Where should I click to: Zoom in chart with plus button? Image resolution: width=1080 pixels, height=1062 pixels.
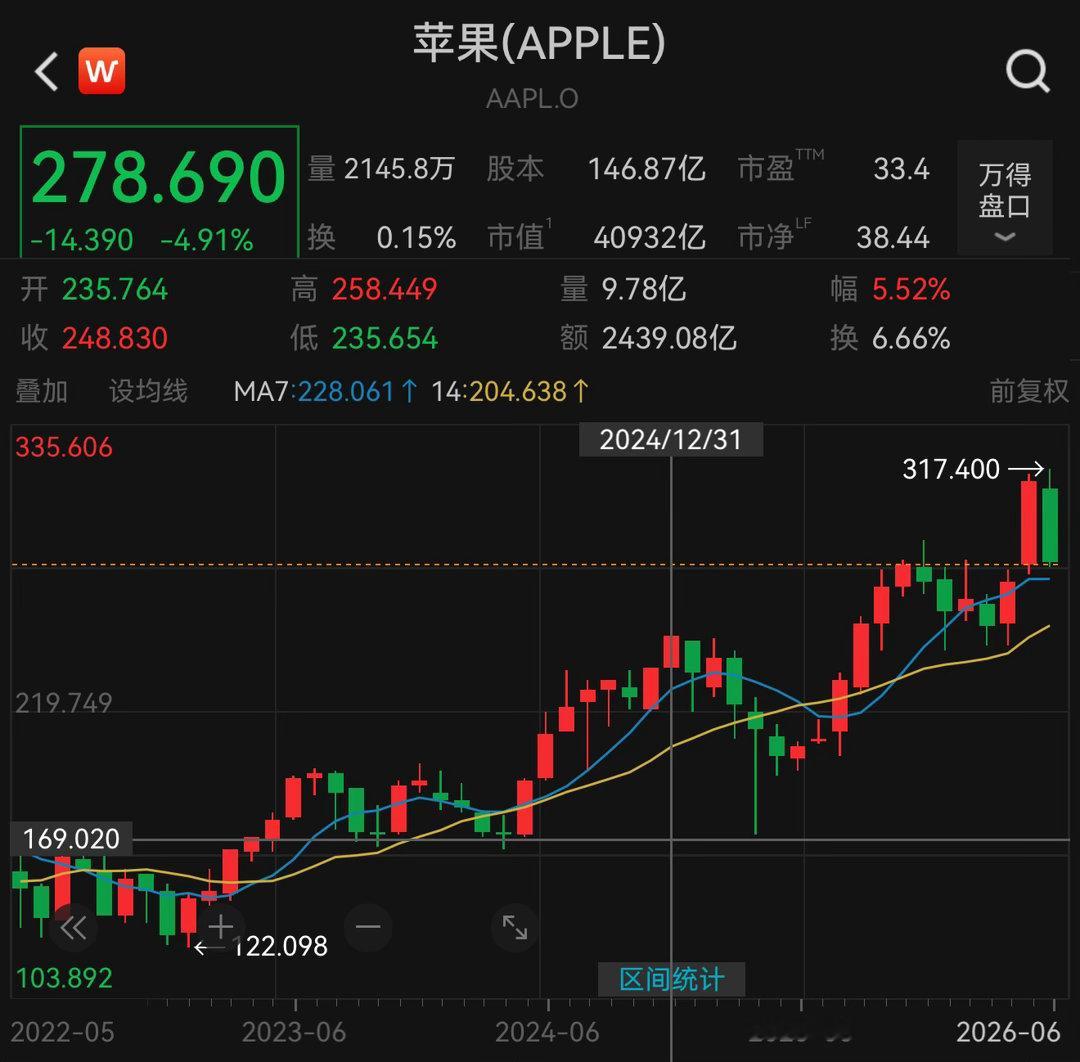220,927
